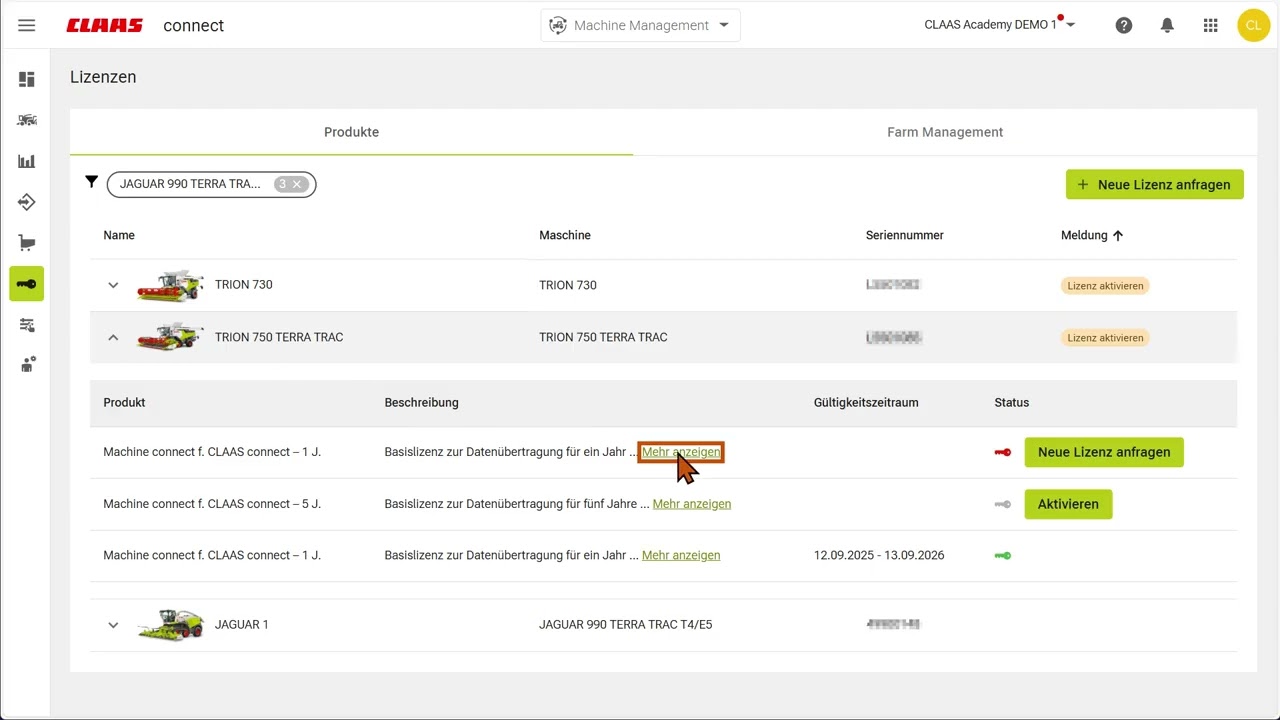
Task: Open the route directions sidebar icon
Action: pos(27,202)
